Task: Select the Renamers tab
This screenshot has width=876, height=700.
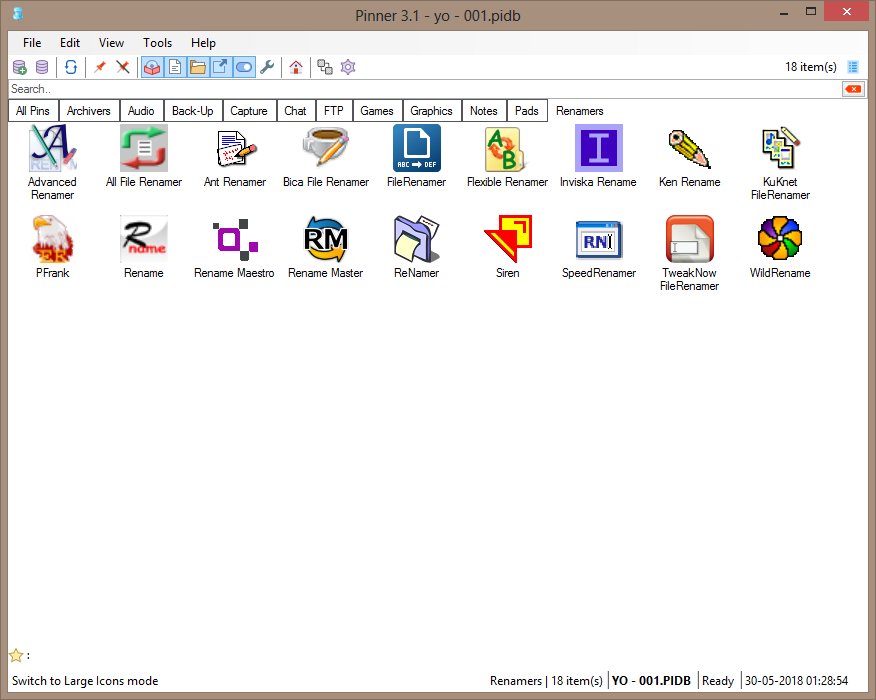Action: (x=580, y=111)
